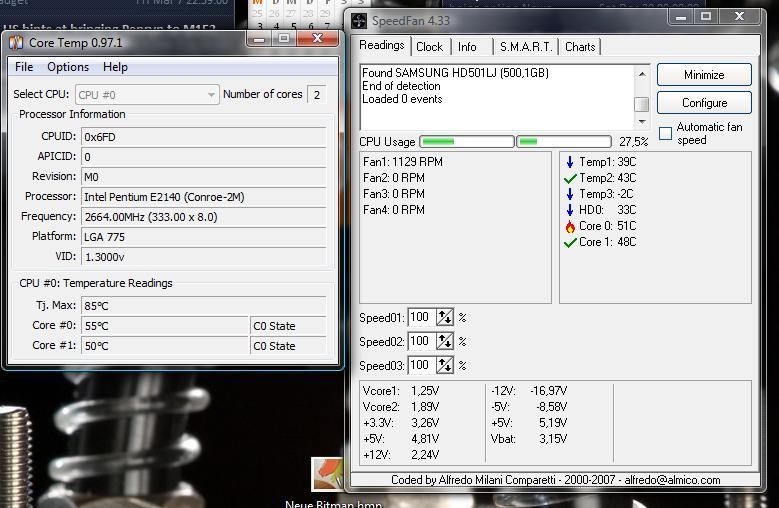Click the +12V 2,24V reading

401,454
